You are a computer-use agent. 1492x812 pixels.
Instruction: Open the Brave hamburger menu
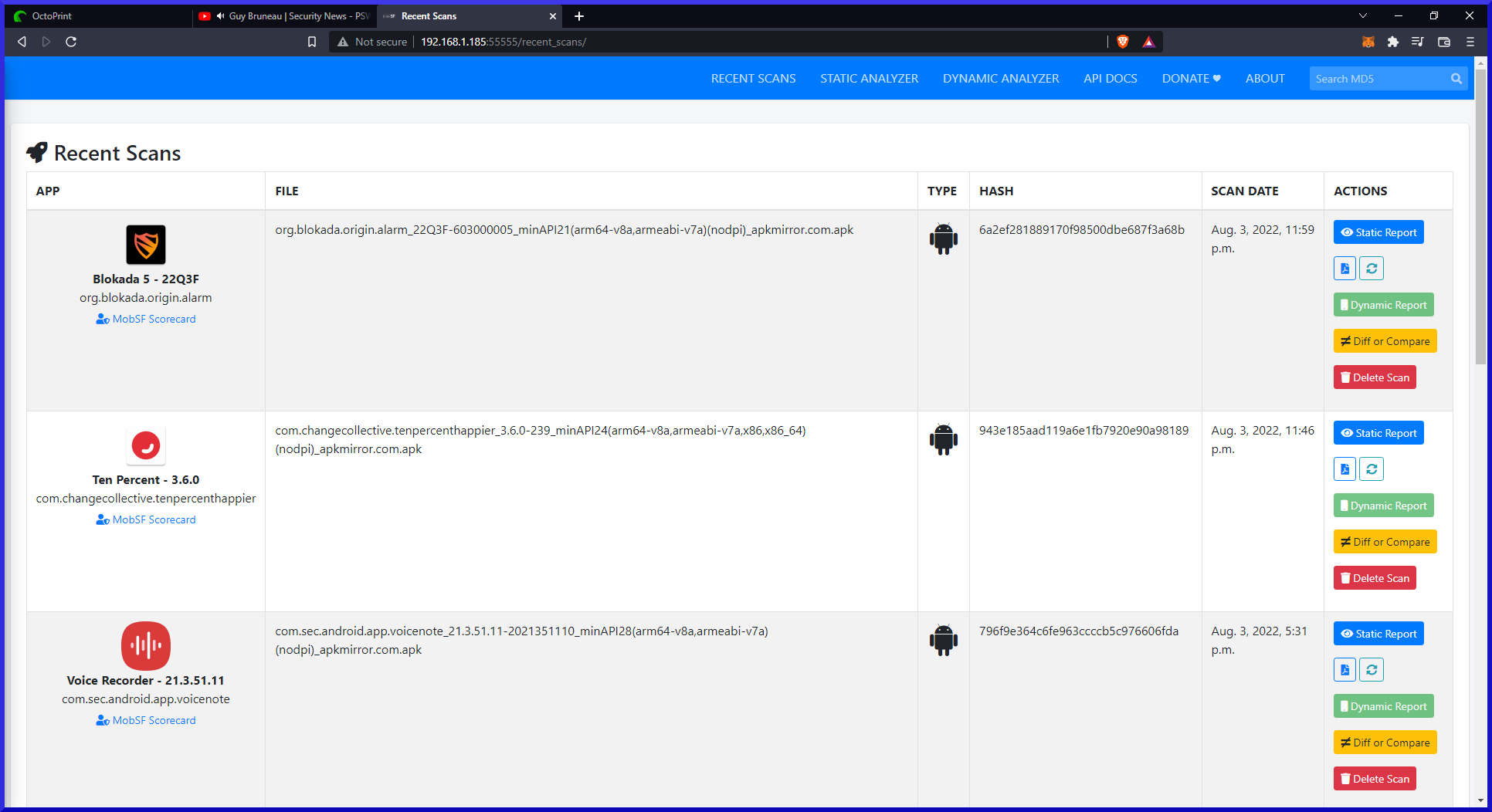click(1470, 42)
